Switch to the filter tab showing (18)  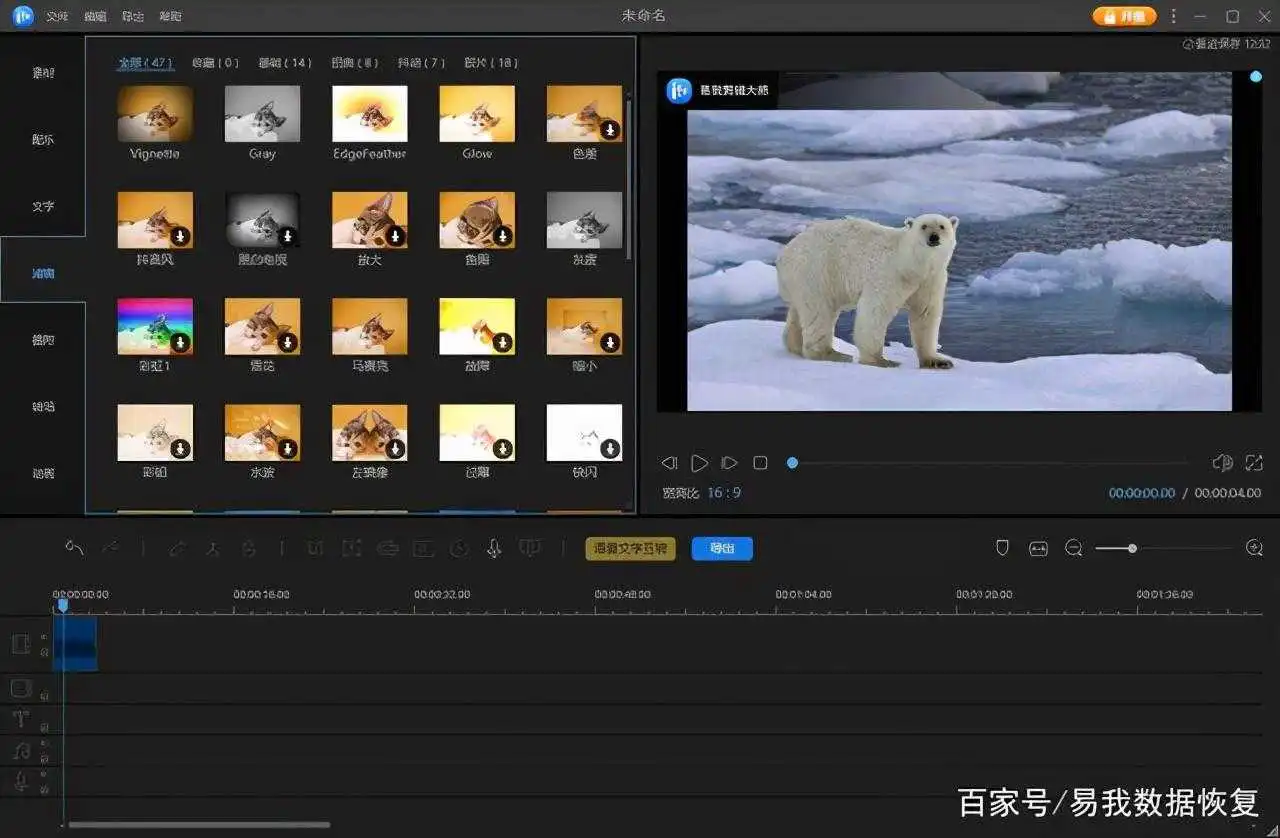tap(491, 63)
